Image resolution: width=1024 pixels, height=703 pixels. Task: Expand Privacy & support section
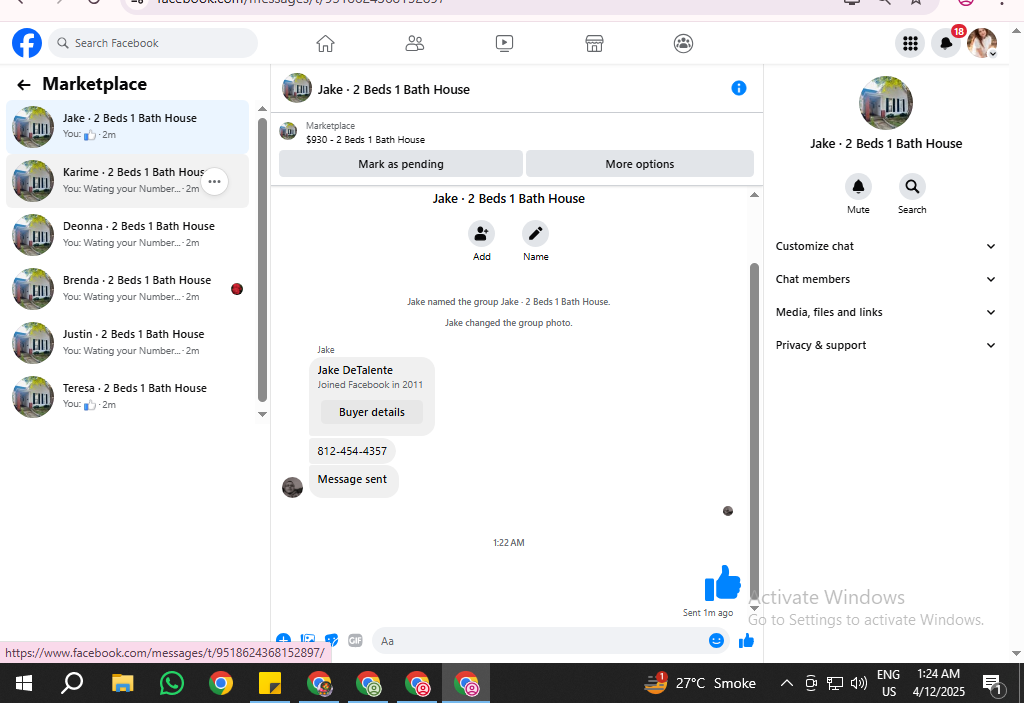click(886, 345)
